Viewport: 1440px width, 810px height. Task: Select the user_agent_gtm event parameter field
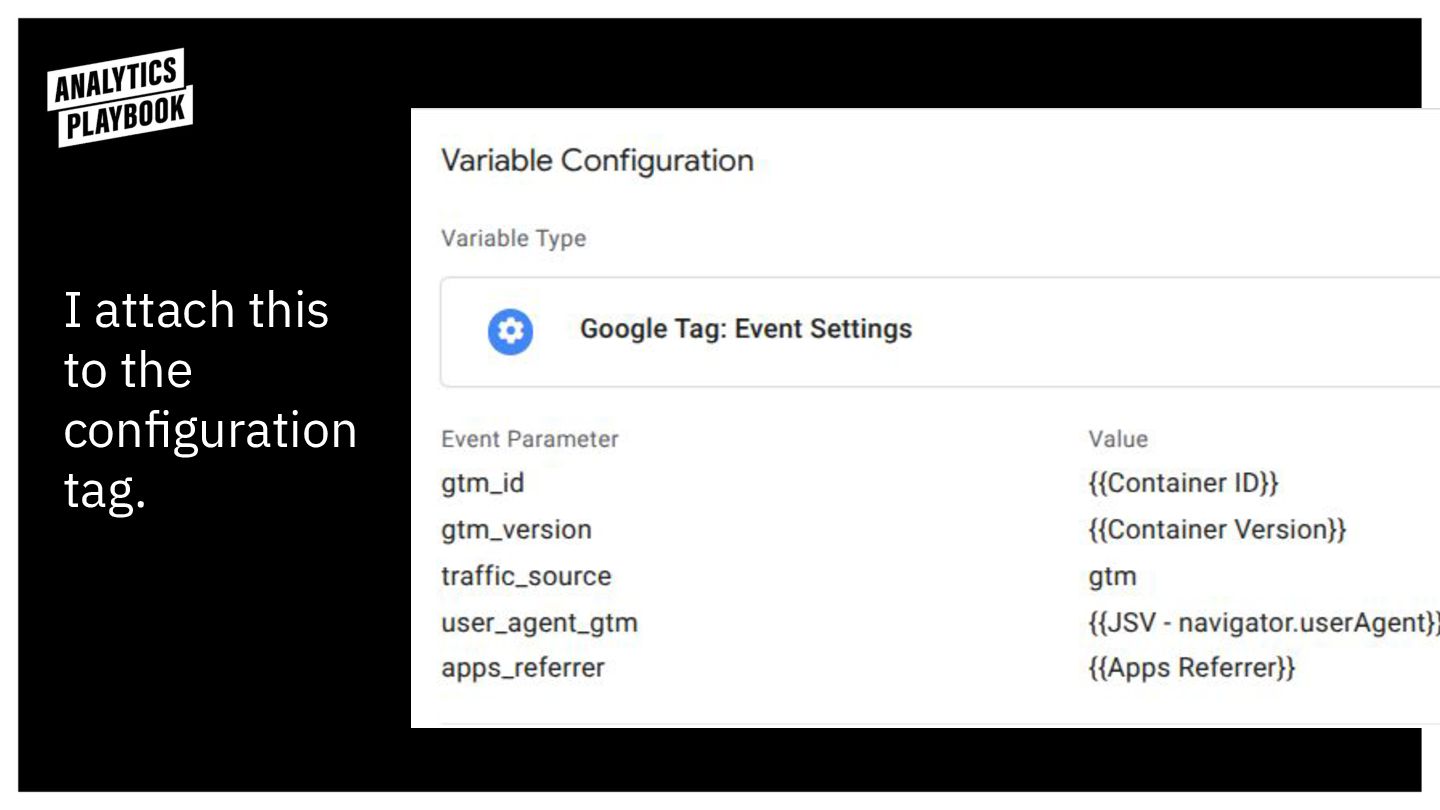coord(539,623)
